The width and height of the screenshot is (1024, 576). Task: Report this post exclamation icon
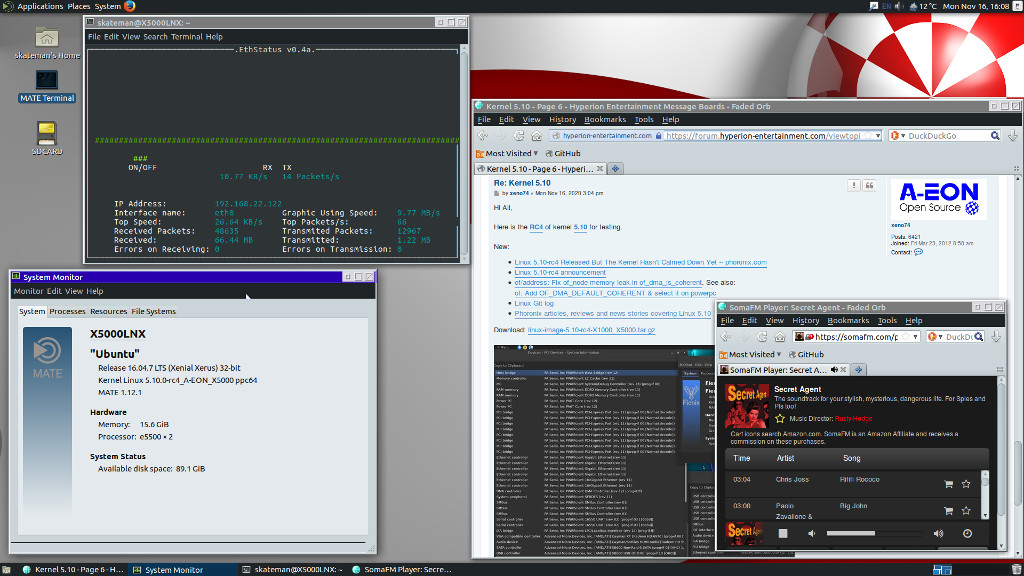[853, 185]
